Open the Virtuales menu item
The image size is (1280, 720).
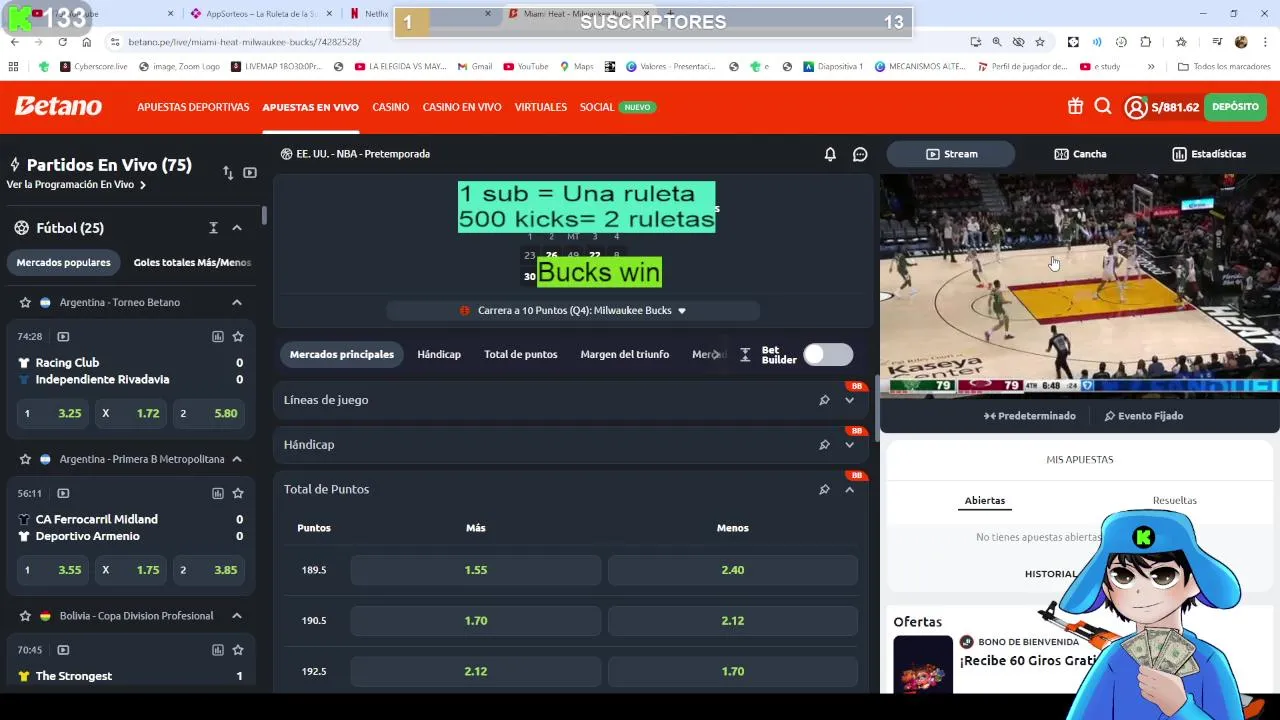coord(541,107)
